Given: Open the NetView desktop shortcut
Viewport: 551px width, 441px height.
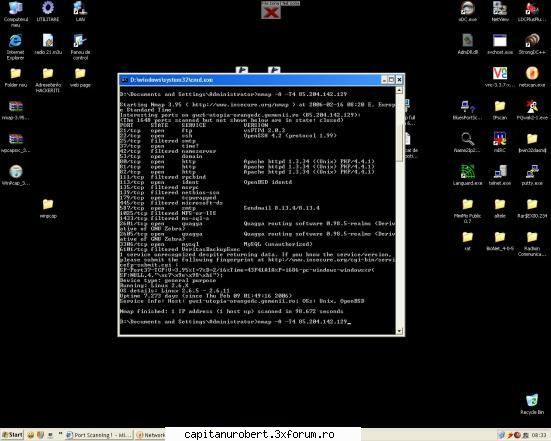Looking at the screenshot, I should tap(500, 11).
